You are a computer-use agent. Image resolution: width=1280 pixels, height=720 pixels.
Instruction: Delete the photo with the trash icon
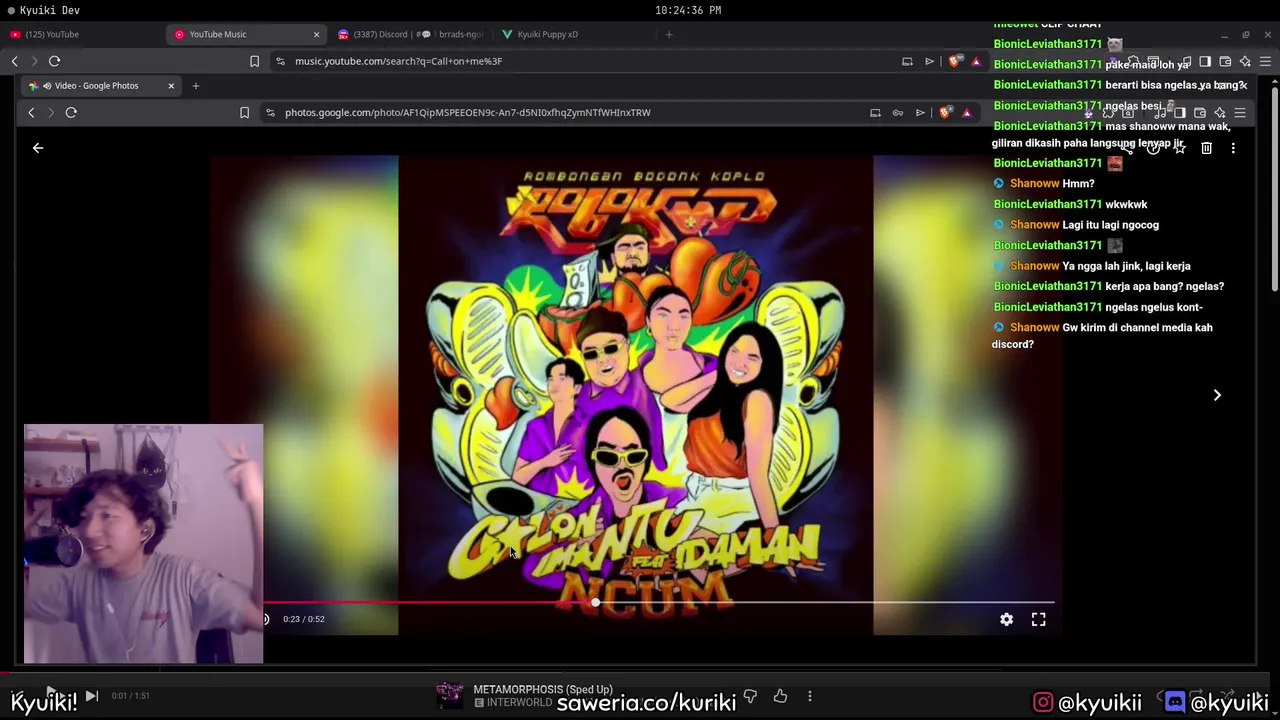point(1207,148)
